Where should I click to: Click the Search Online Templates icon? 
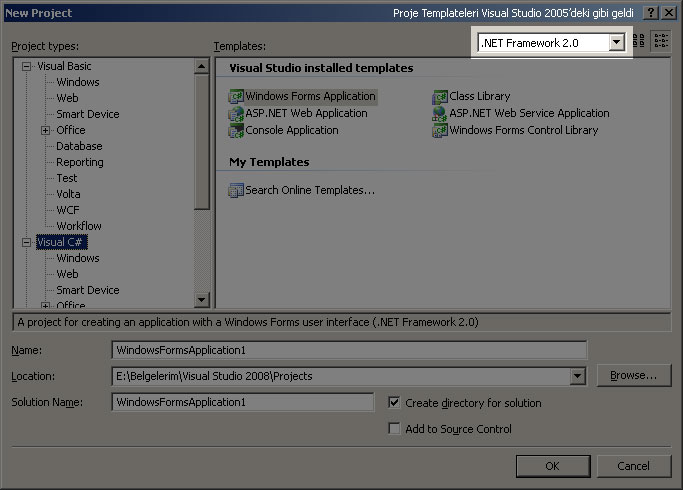(237, 190)
